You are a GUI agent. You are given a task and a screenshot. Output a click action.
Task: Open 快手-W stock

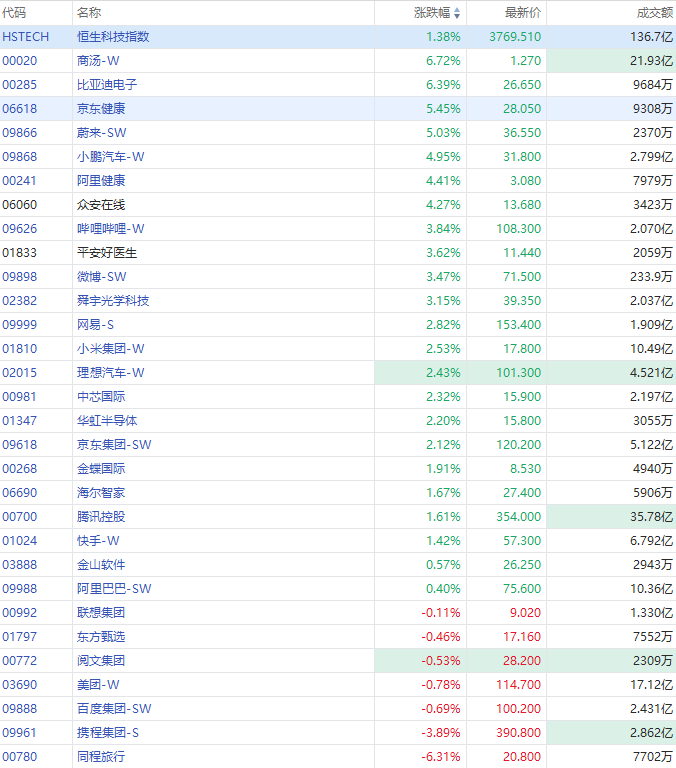[x=98, y=541]
